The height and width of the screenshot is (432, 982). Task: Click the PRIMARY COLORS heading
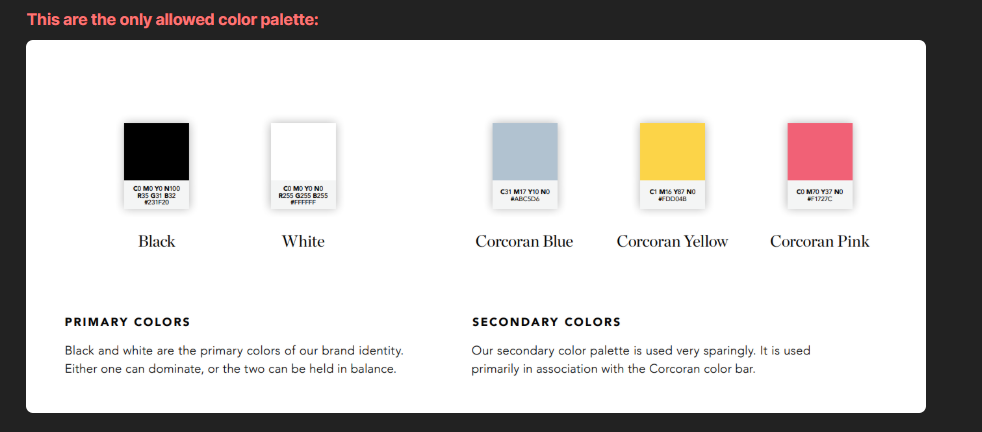click(127, 322)
